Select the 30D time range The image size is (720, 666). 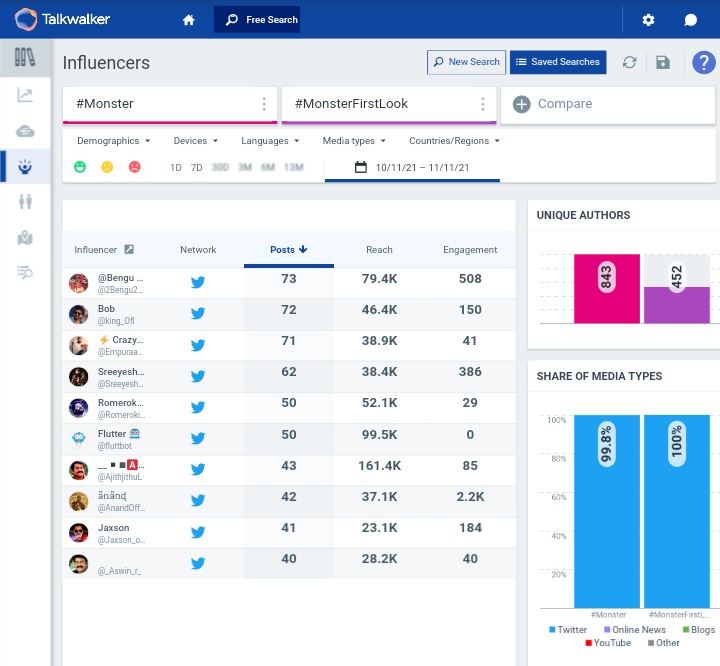click(x=220, y=167)
